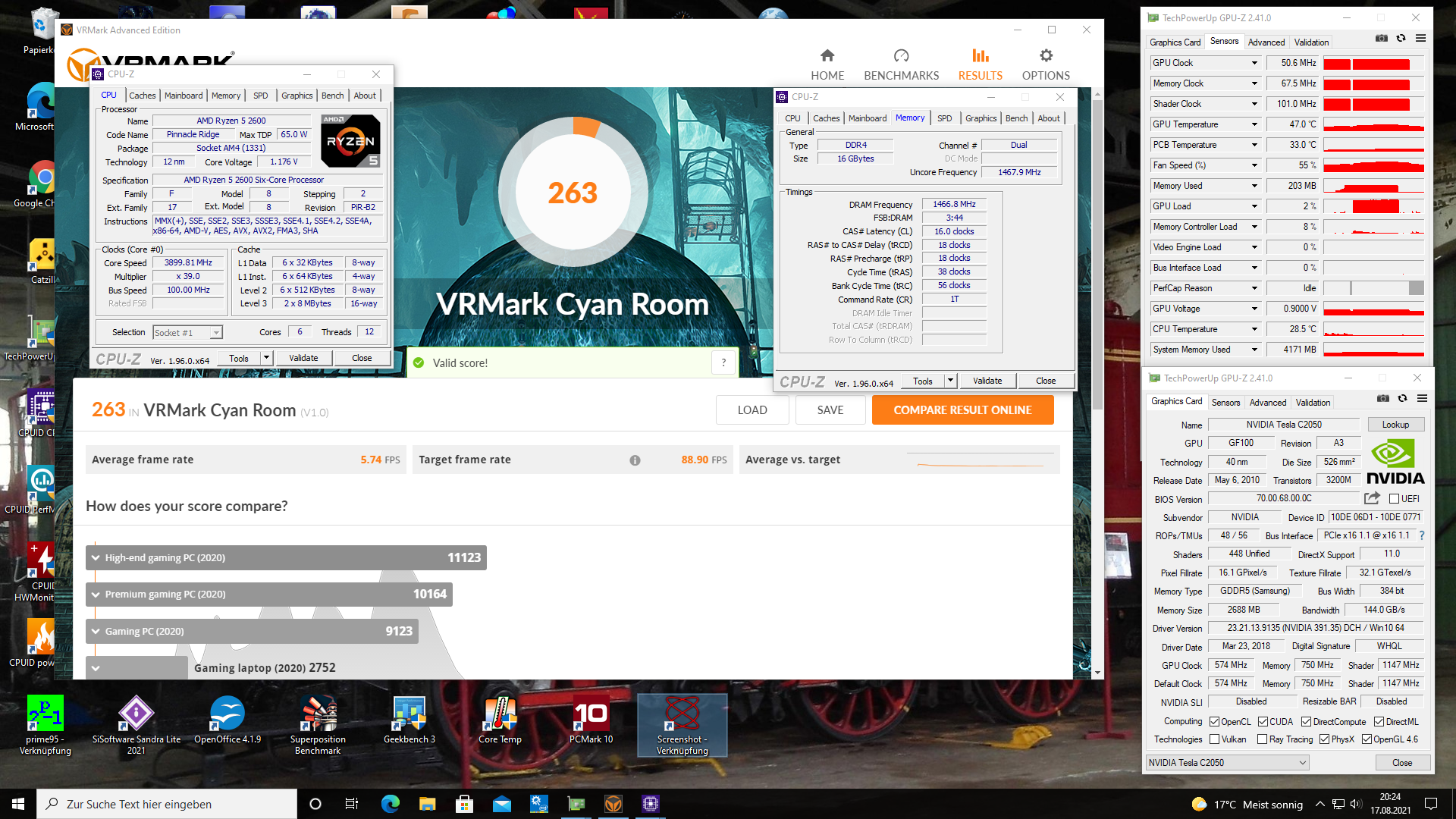Open PCMark 10 desktop icon
The width and height of the screenshot is (1456, 819).
[x=591, y=720]
